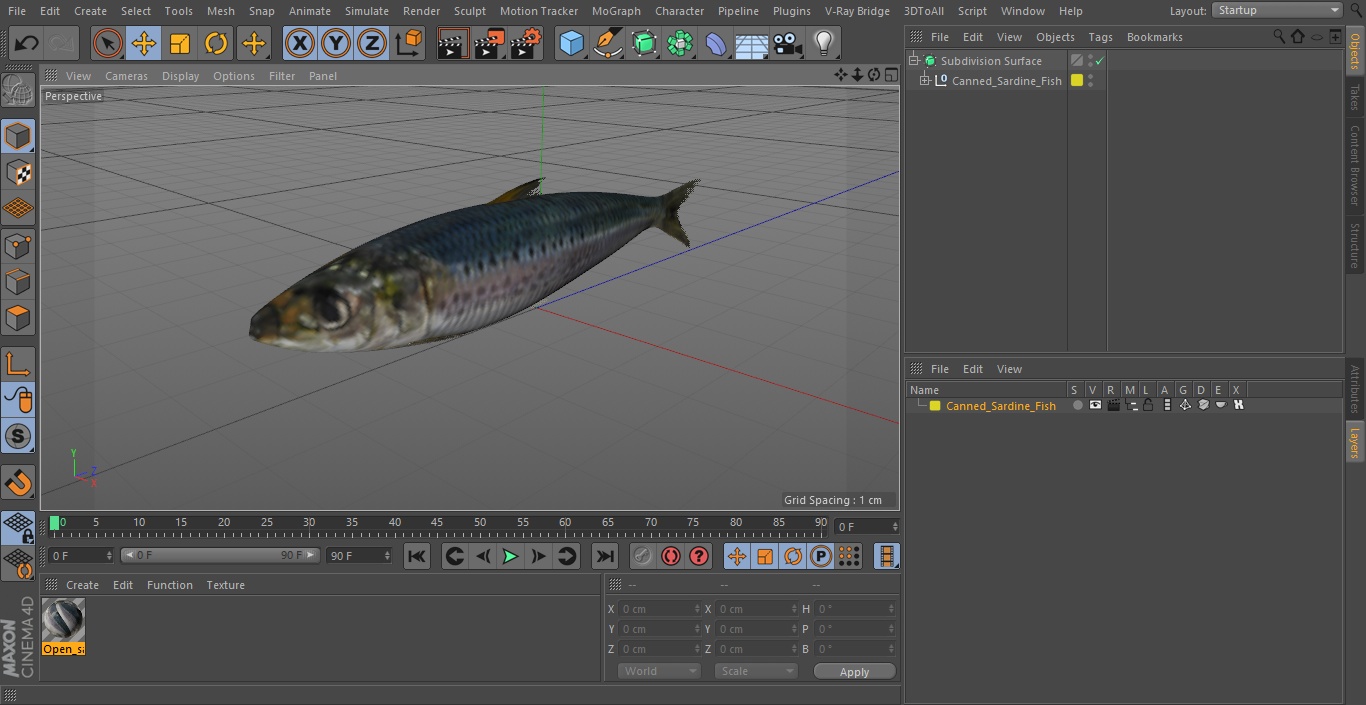The height and width of the screenshot is (705, 1366).
Task: Open Edit Render Settings
Action: point(526,43)
